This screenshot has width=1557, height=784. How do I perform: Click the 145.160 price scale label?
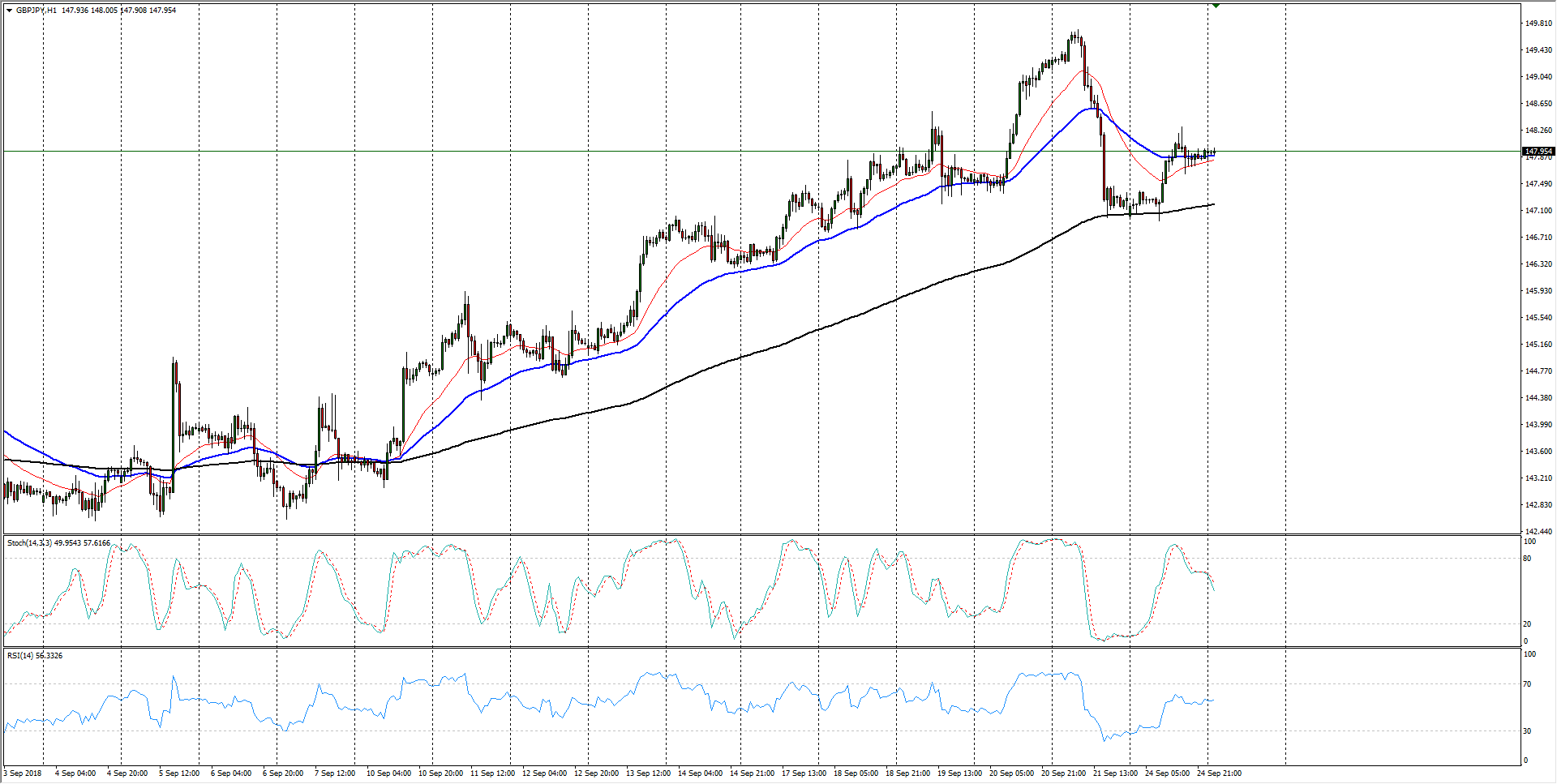pyautogui.click(x=1538, y=345)
